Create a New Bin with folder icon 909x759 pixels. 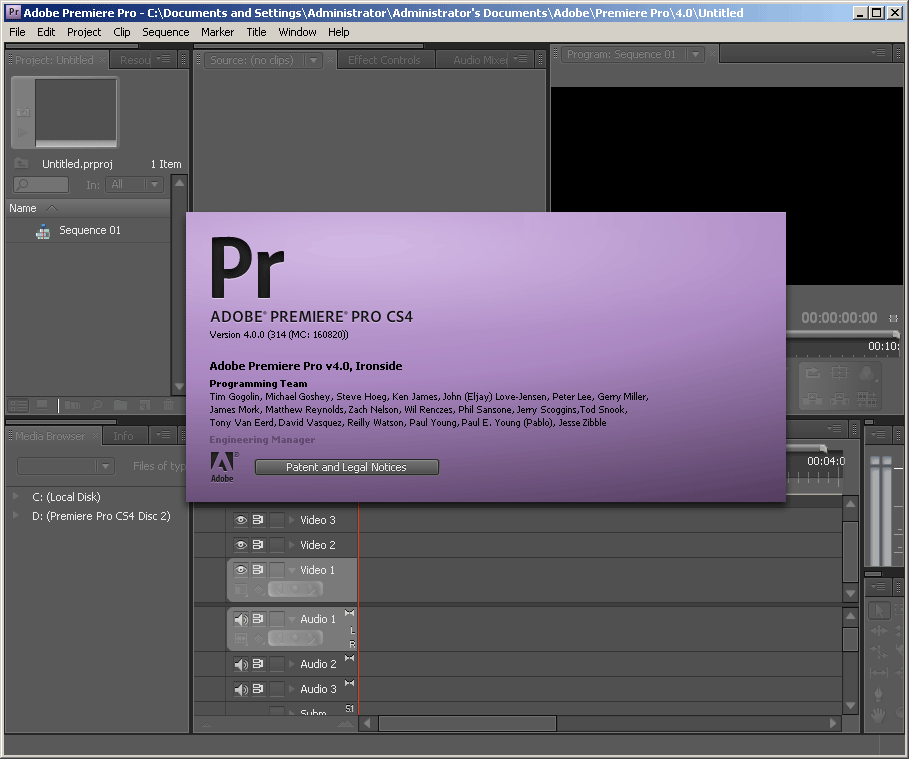(x=121, y=405)
